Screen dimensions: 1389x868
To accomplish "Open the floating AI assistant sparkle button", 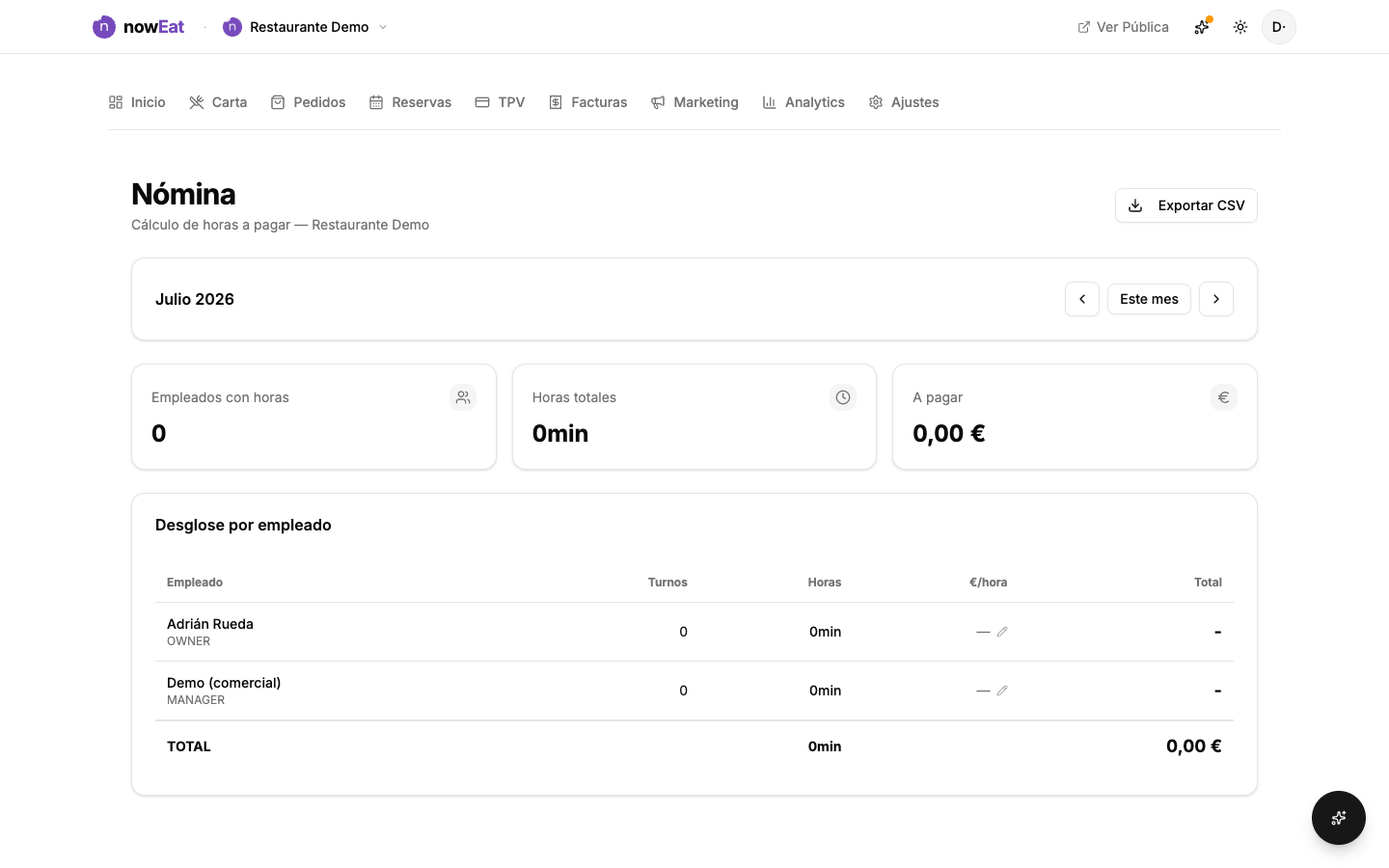I will pos(1339,818).
